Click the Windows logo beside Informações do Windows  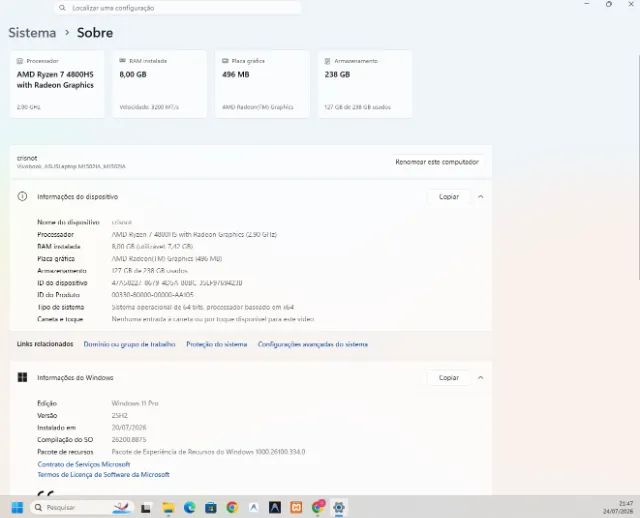tap(22, 377)
